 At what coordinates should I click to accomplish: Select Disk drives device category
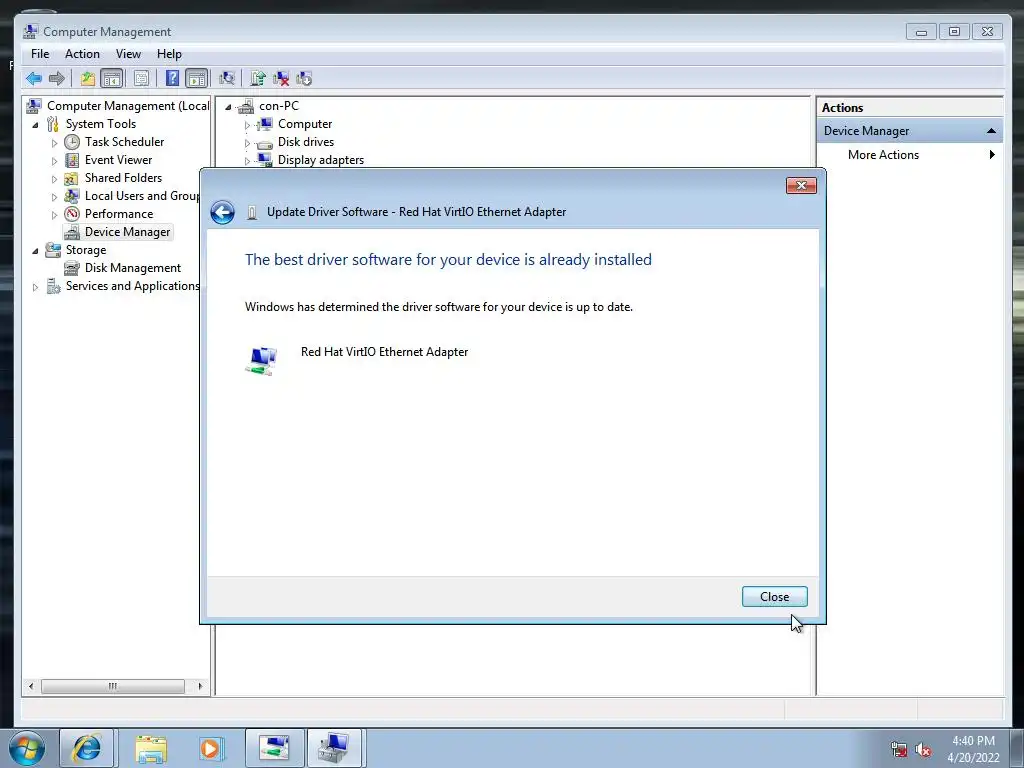[306, 142]
